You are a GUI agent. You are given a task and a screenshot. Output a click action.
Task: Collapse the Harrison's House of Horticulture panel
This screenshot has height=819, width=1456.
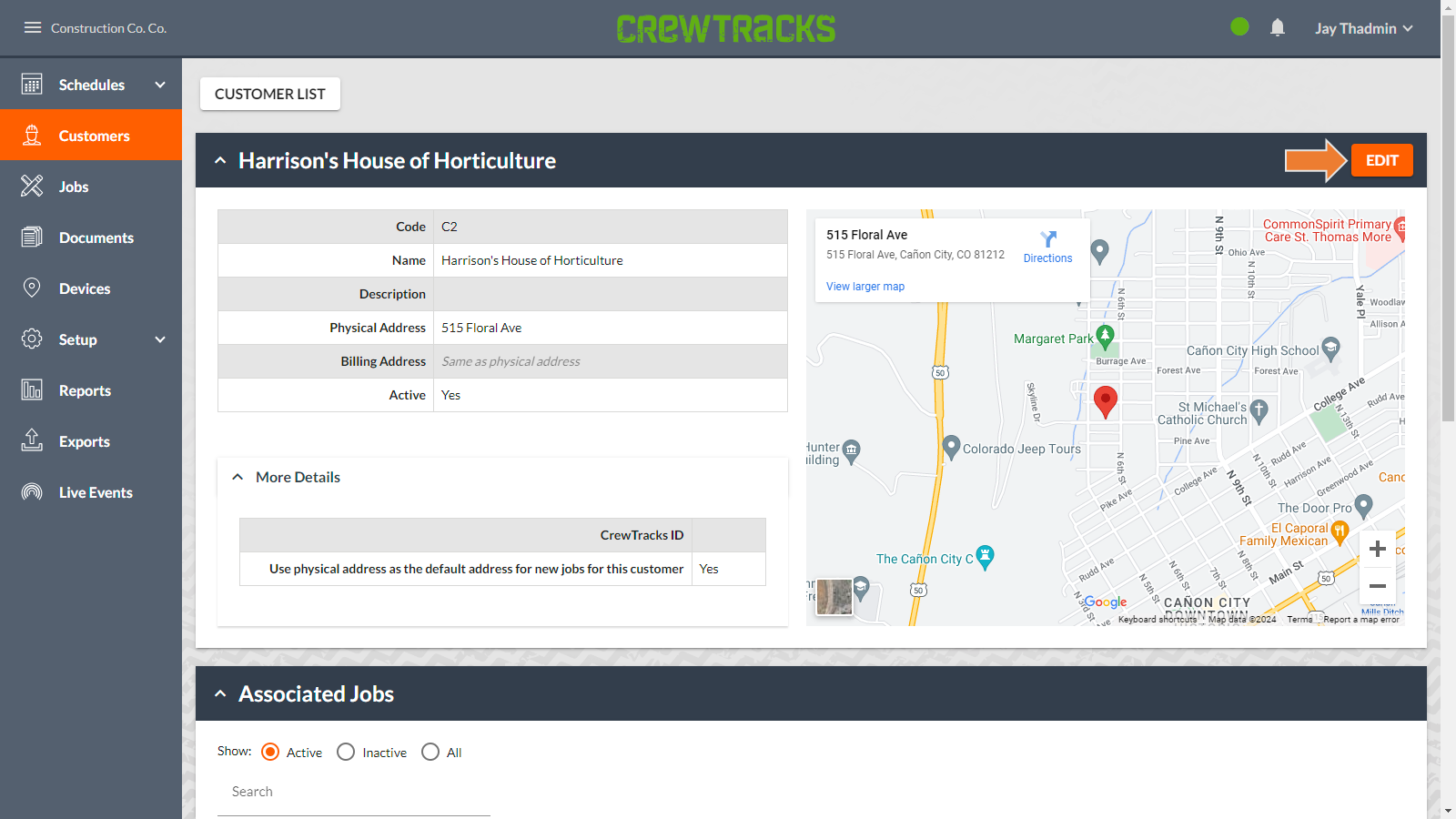220,160
